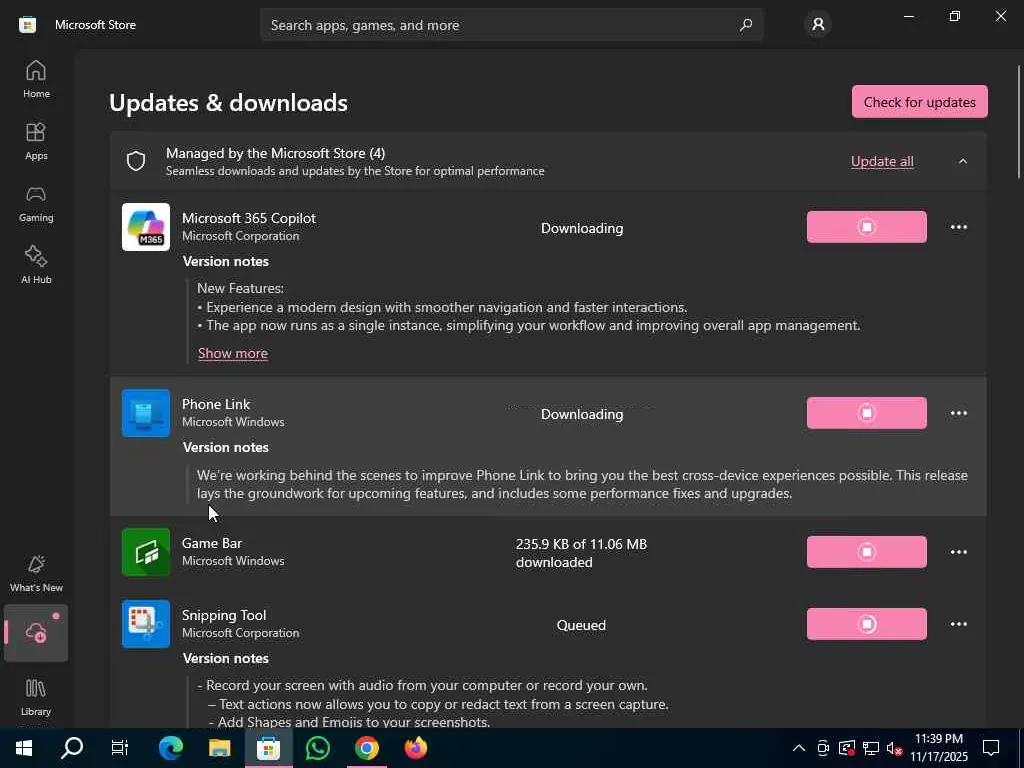
Task: Click the Queued status of Snipping Tool
Action: (581, 625)
